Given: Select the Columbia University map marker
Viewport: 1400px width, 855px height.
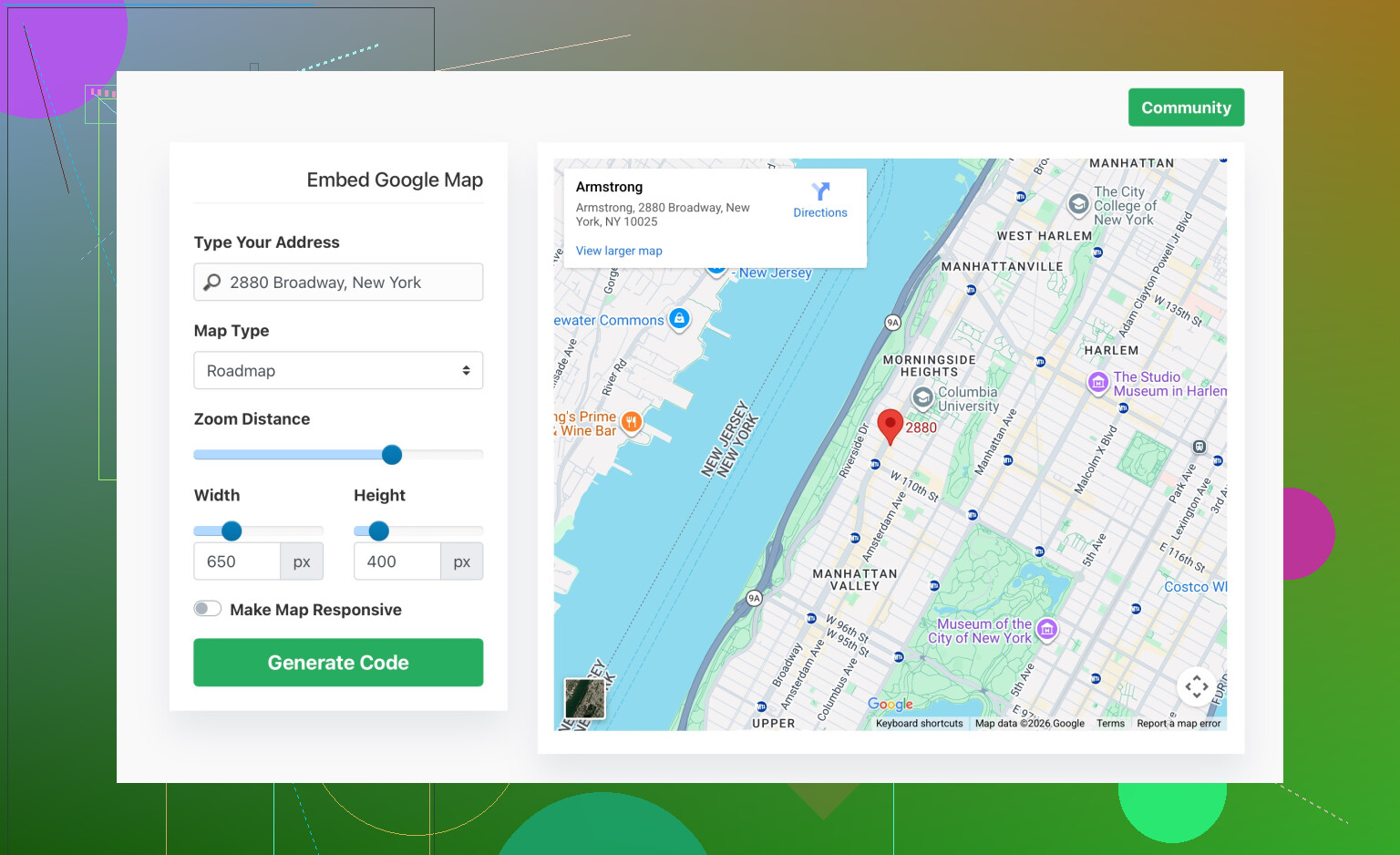Looking at the screenshot, I should click(x=922, y=397).
